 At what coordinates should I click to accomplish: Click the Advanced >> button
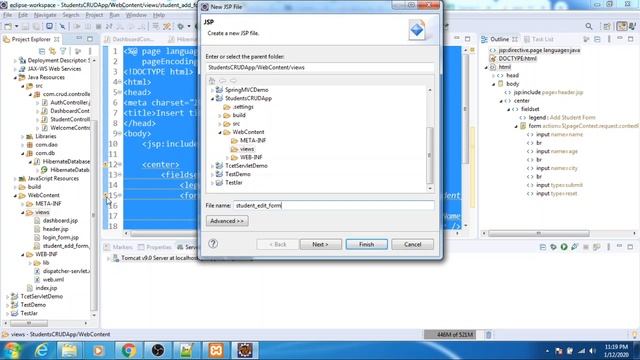point(227,221)
